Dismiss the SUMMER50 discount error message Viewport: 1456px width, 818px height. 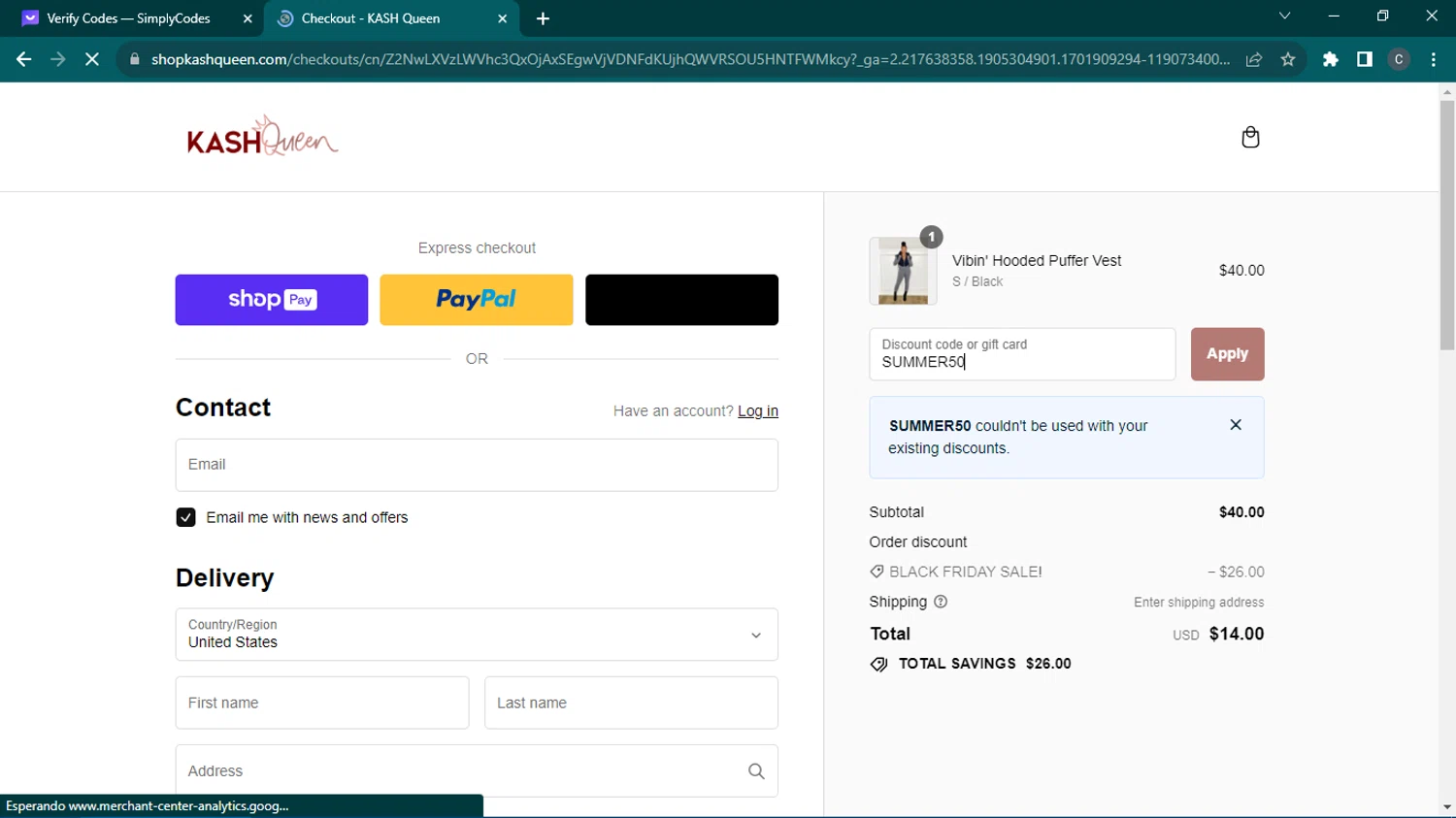[1236, 425]
